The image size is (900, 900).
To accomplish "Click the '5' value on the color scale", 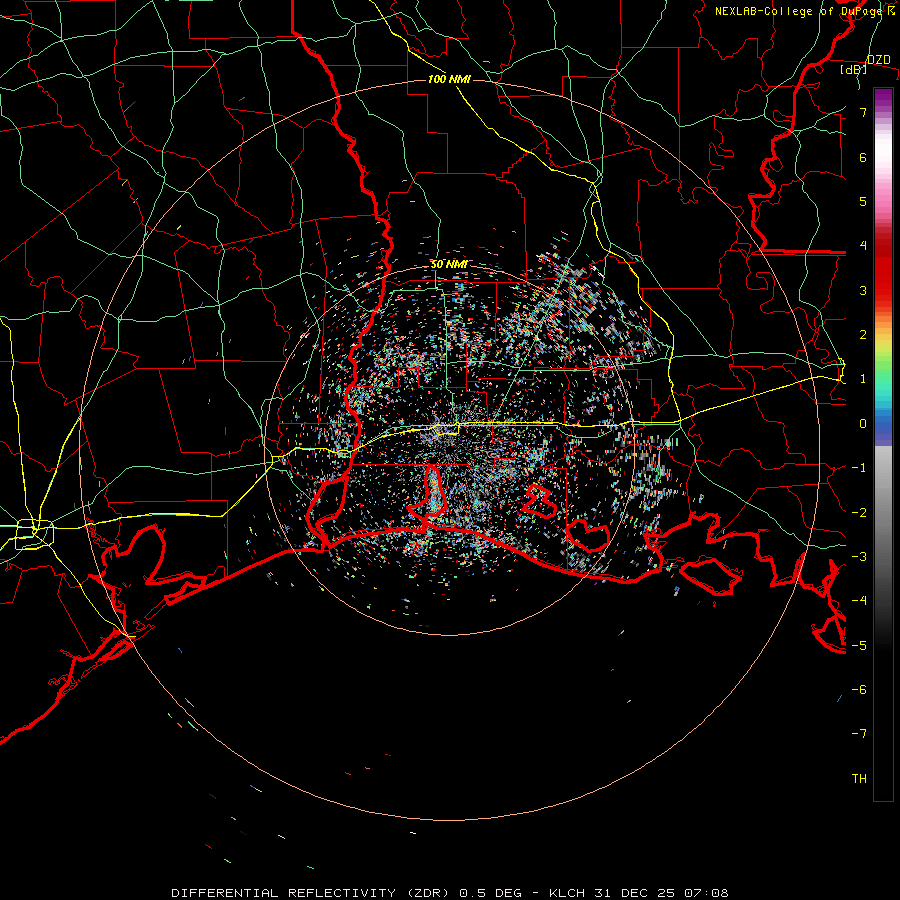I will point(863,201).
